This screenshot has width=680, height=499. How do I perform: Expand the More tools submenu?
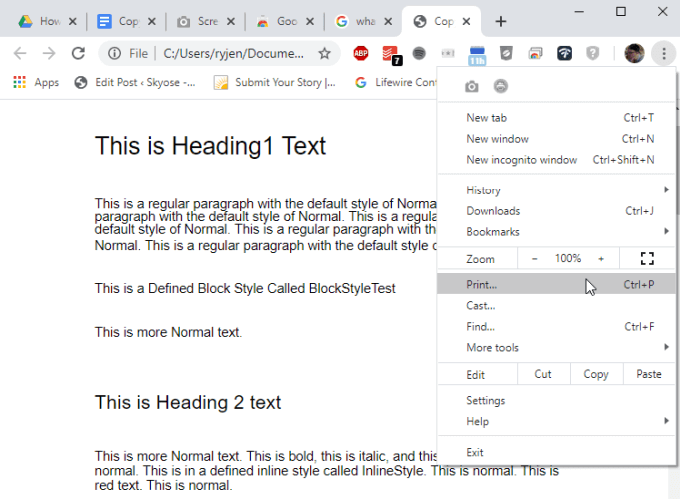[556, 347]
